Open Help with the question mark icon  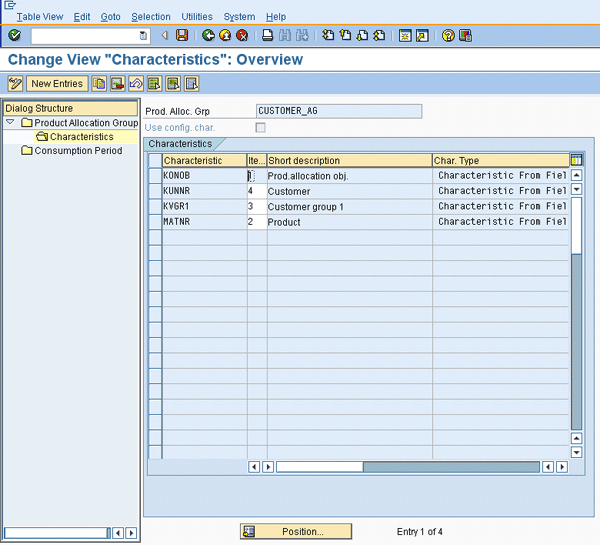[x=449, y=35]
